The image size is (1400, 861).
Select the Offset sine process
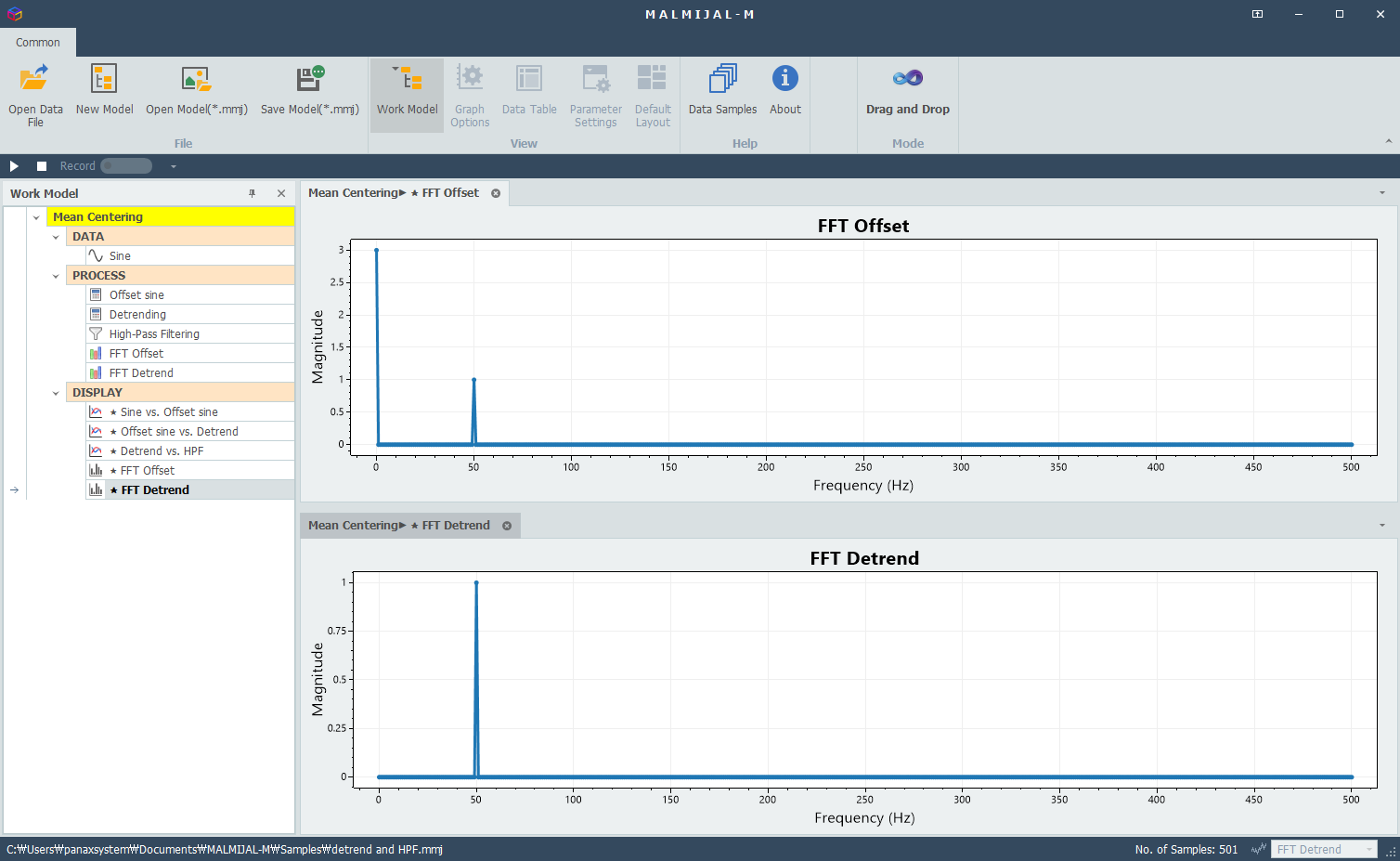tap(190, 294)
